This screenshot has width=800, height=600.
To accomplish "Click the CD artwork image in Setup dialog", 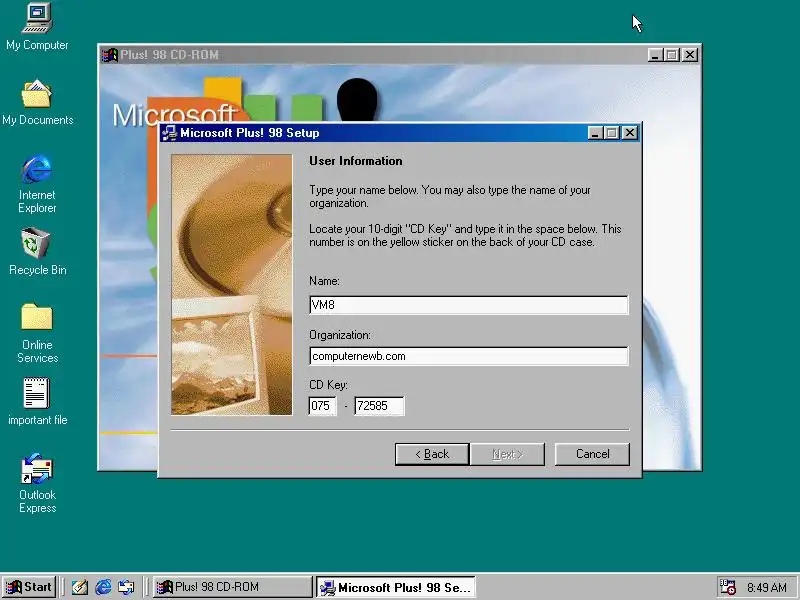I will click(232, 285).
